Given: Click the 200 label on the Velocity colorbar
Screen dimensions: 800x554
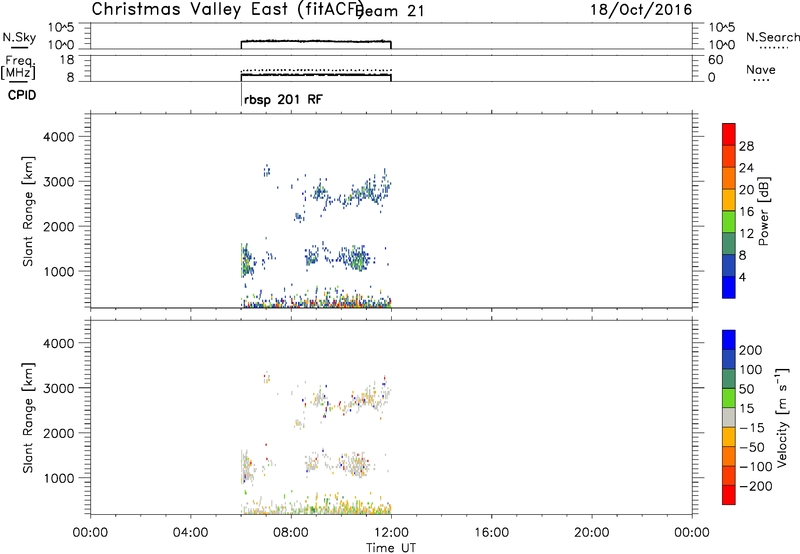Looking at the screenshot, I should (x=751, y=350).
